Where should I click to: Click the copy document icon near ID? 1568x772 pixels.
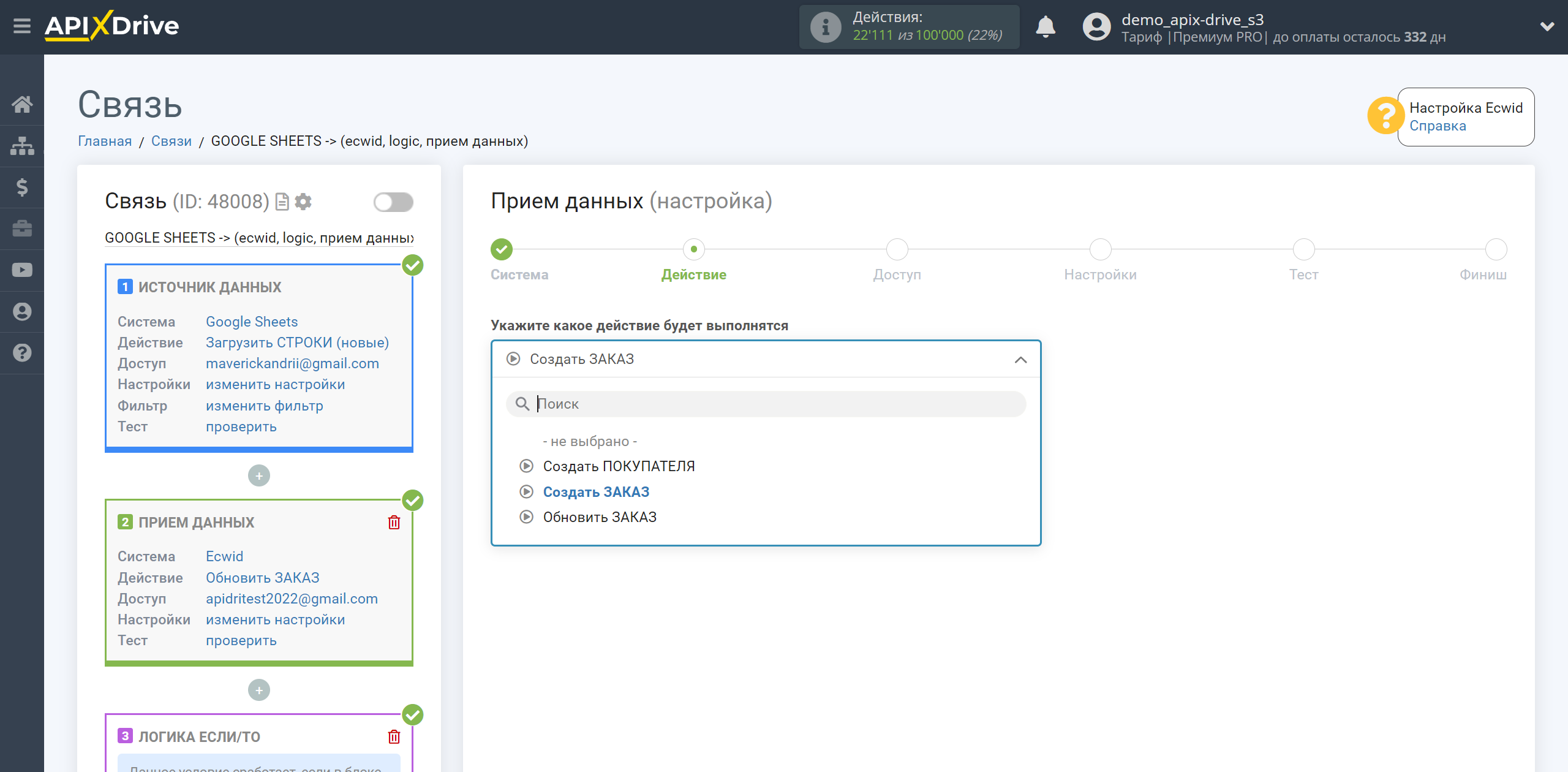282,202
